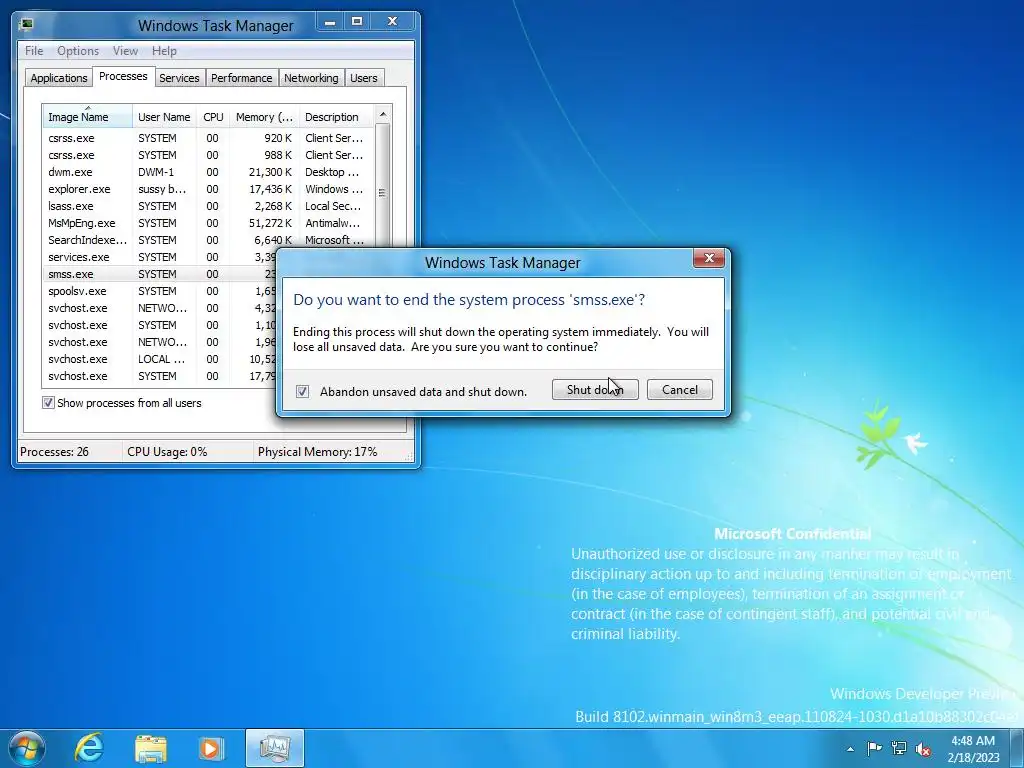Click the Start orb on the taskbar

tap(27, 748)
